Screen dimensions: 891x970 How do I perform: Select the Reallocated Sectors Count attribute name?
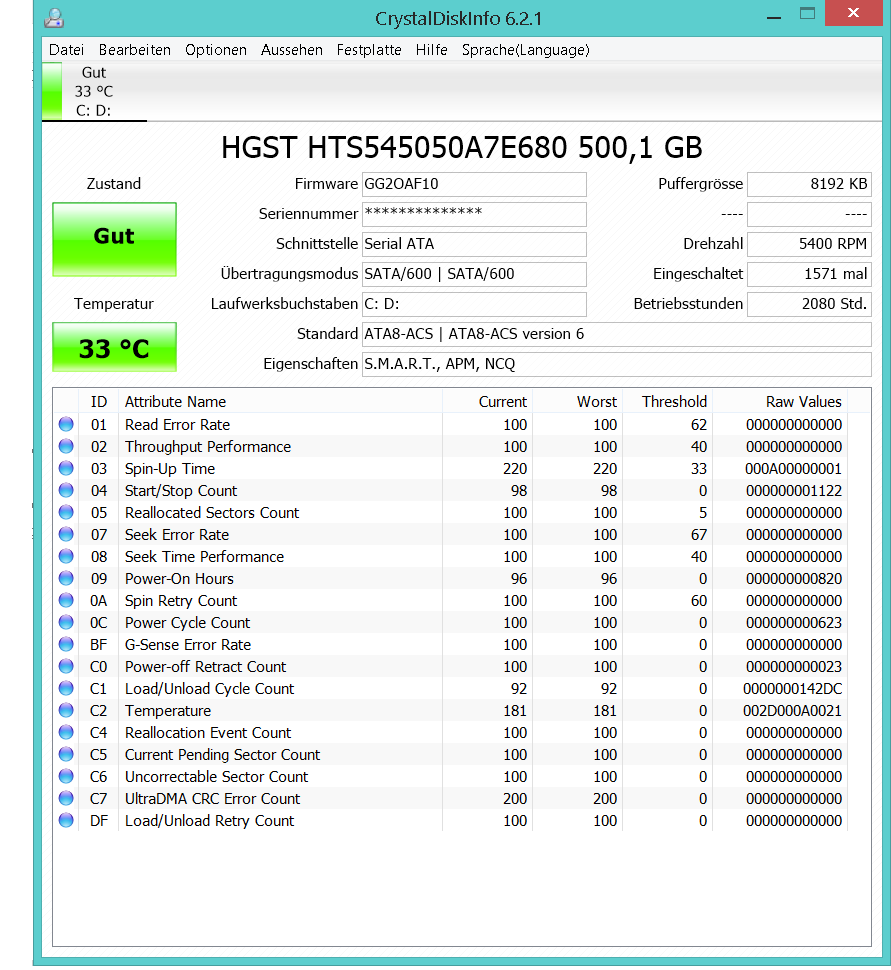(212, 513)
